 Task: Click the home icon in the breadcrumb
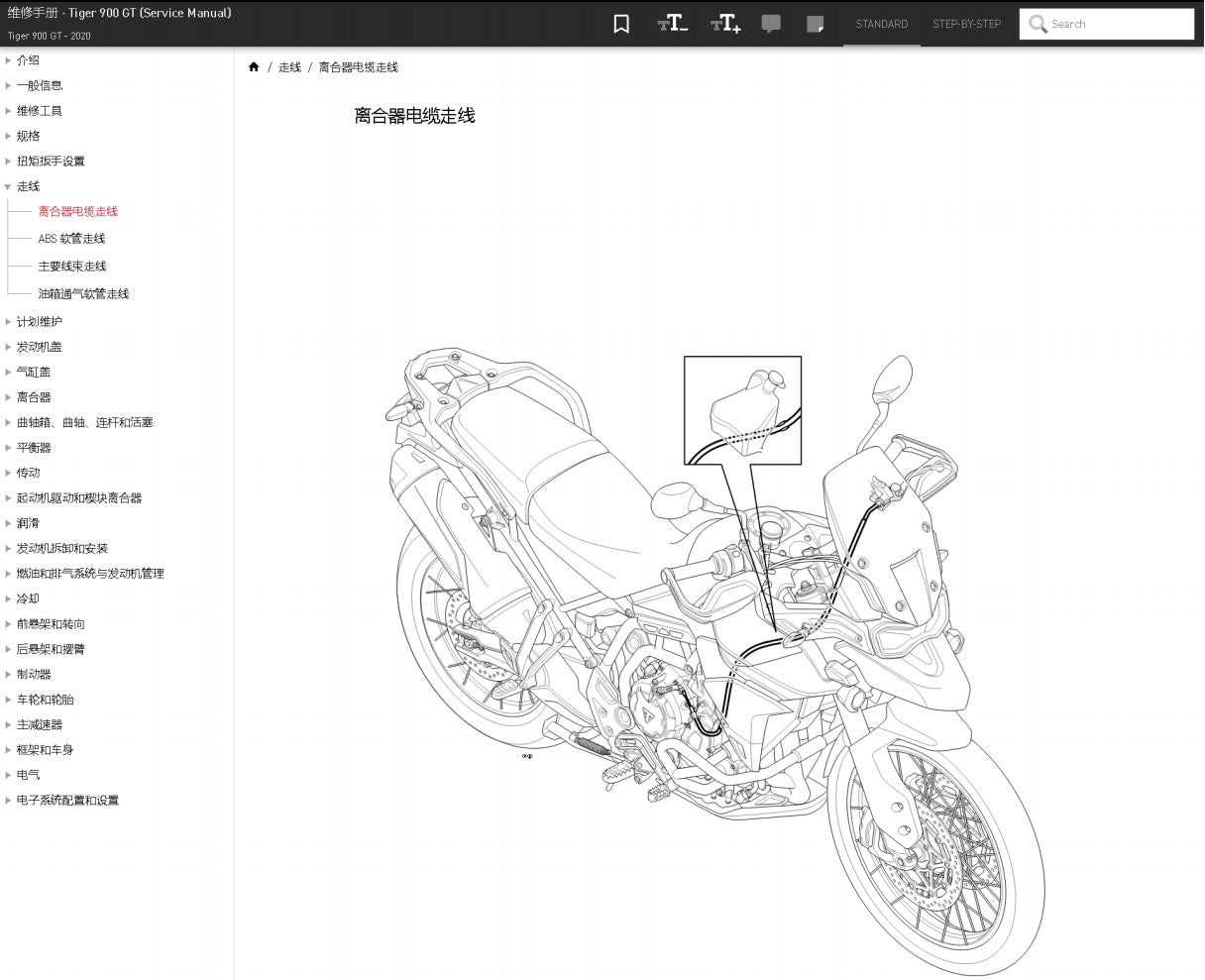255,66
